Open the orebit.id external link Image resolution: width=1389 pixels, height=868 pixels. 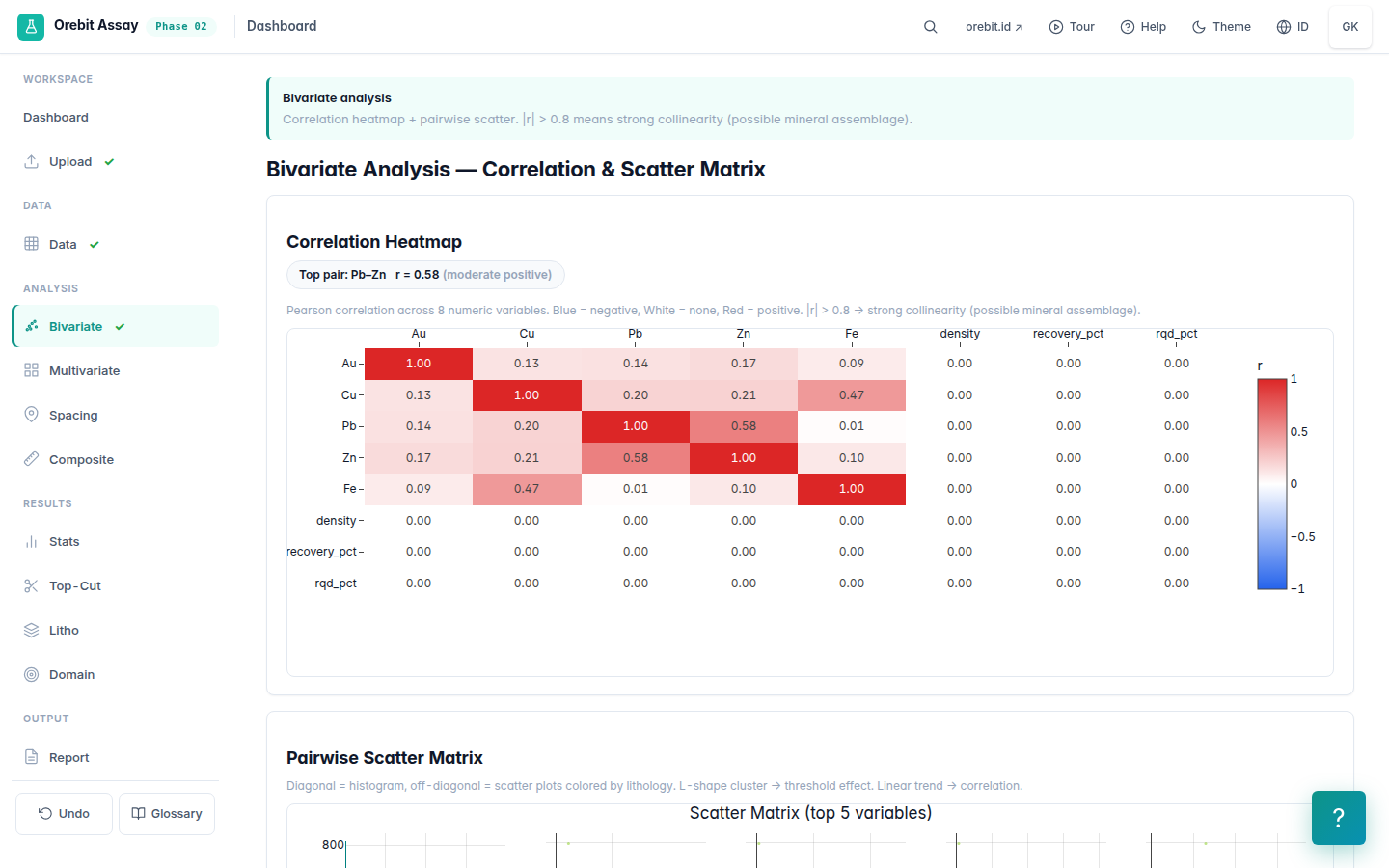(x=994, y=27)
